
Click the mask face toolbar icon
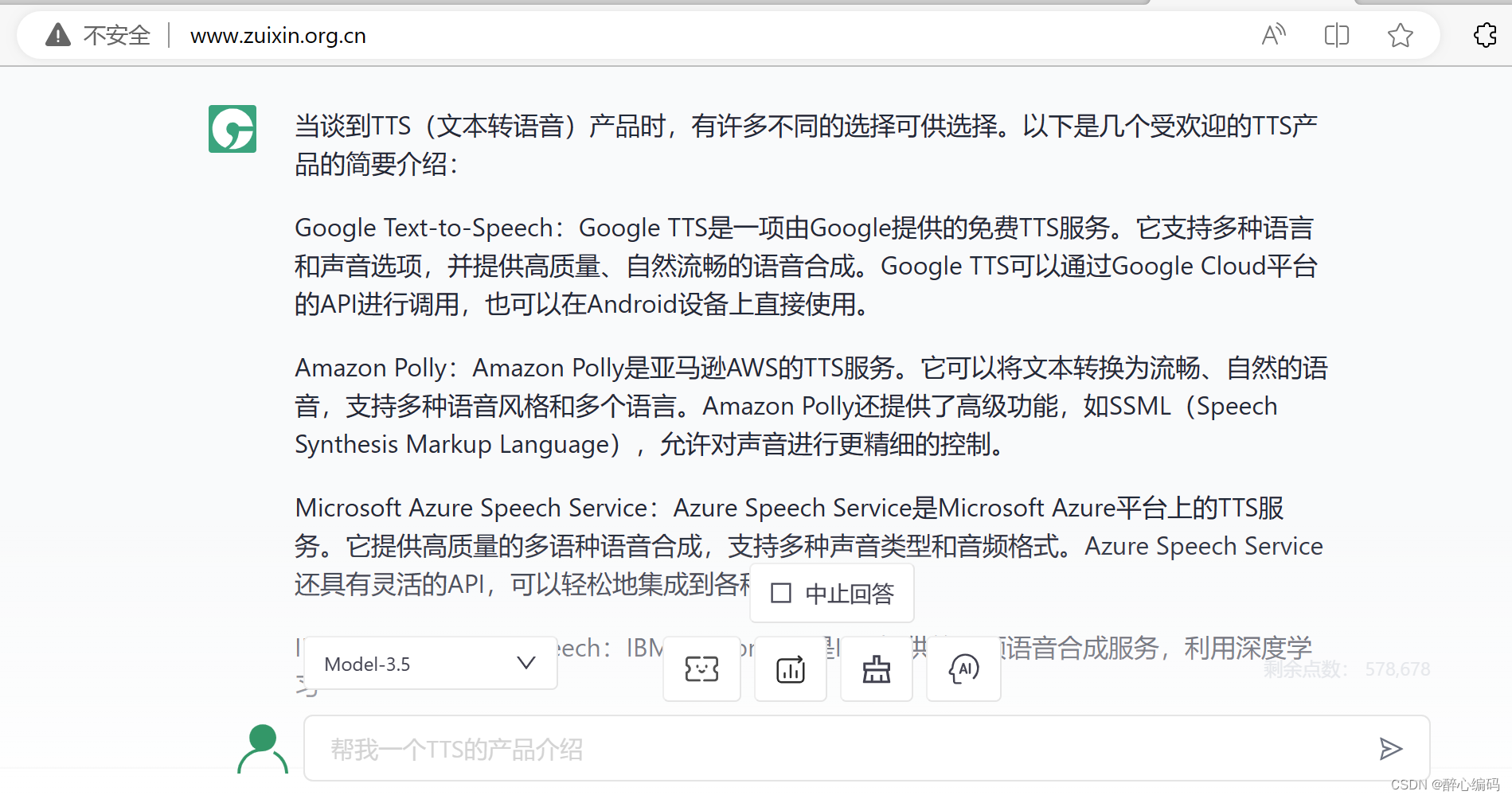coord(701,669)
